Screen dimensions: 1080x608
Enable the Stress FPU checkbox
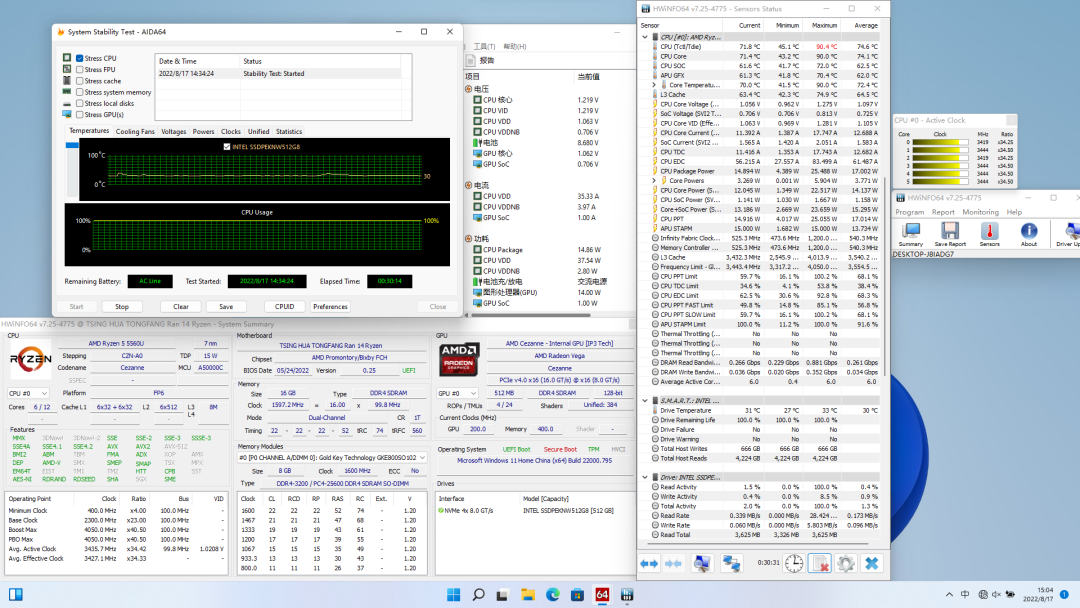pyautogui.click(x=80, y=70)
